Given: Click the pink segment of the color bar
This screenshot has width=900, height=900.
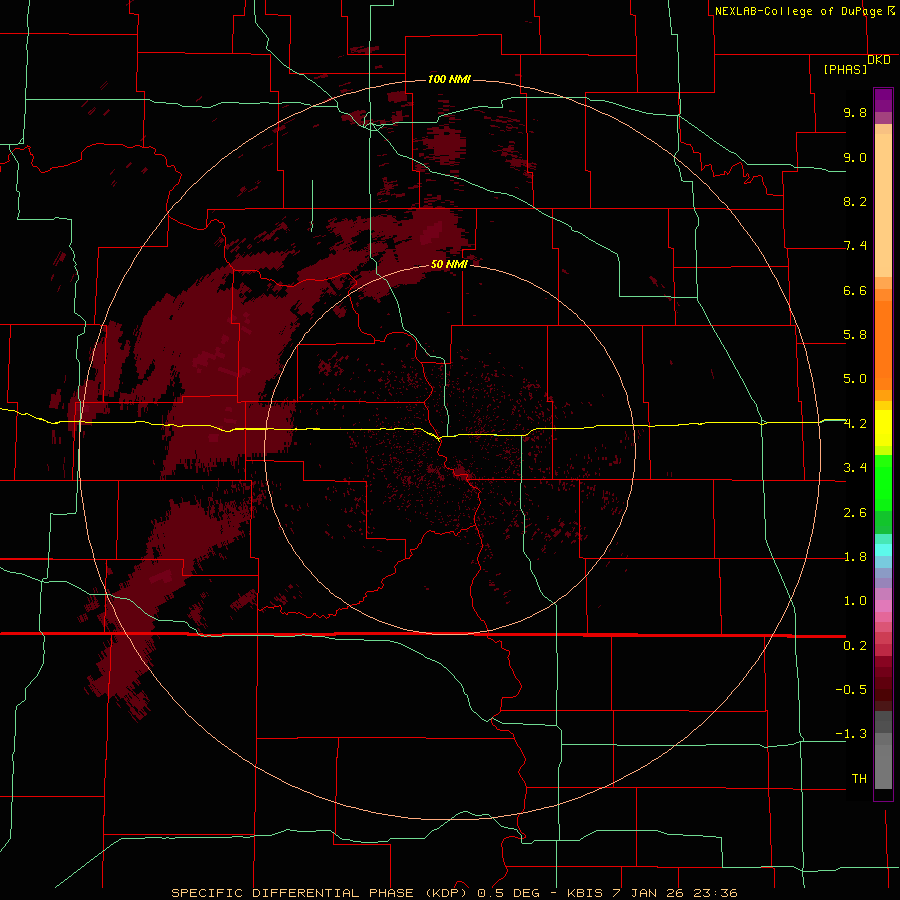Looking at the screenshot, I should [x=883, y=606].
